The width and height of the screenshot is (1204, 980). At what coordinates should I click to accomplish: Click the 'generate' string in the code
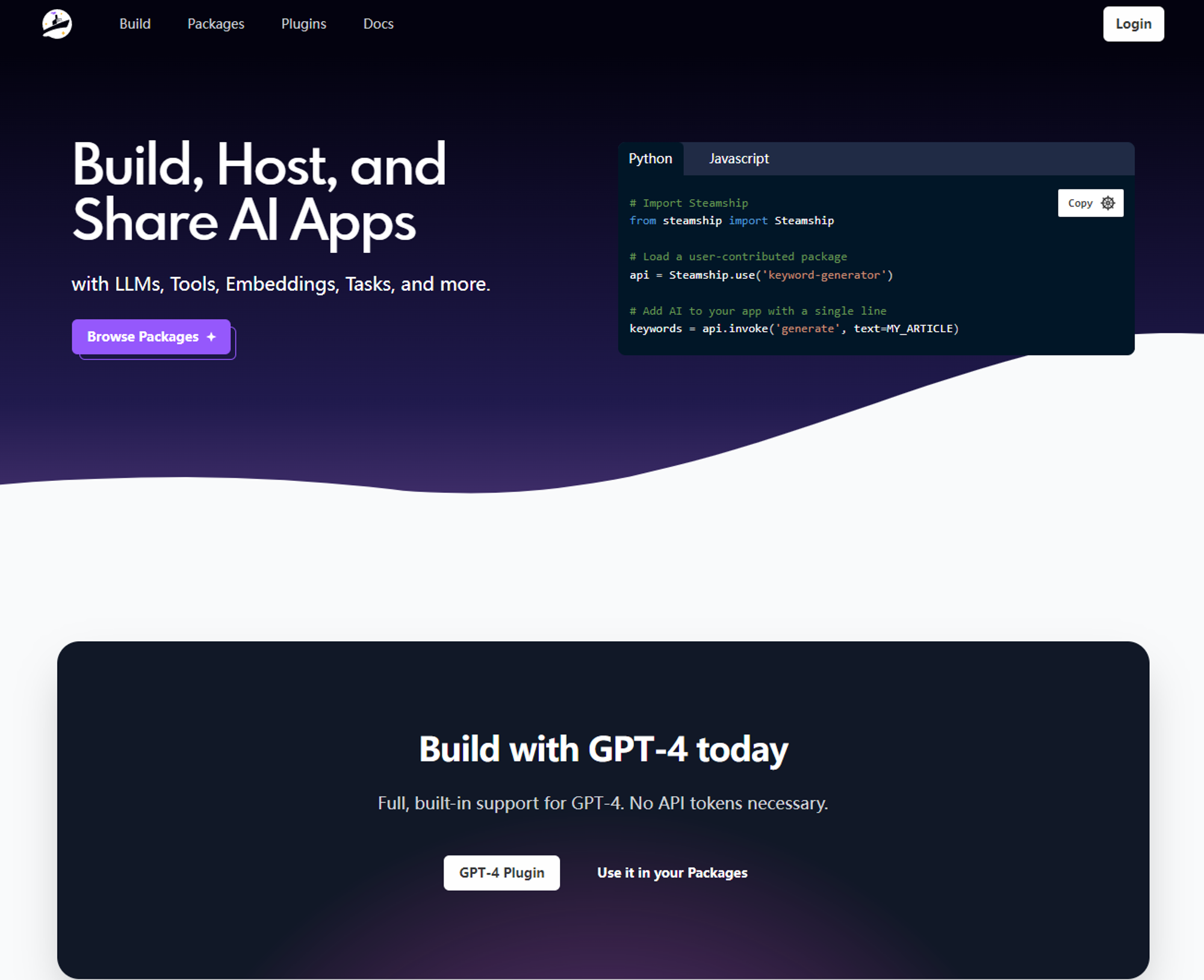pos(807,329)
